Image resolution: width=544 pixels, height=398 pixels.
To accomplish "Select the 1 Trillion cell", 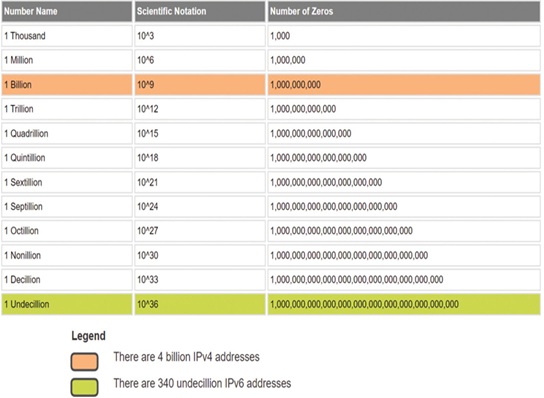I will pos(67,109).
